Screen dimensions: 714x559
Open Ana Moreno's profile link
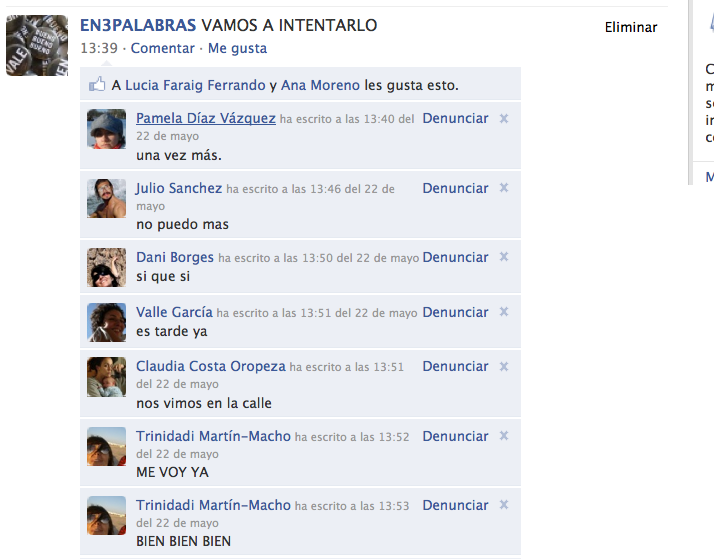pos(320,85)
